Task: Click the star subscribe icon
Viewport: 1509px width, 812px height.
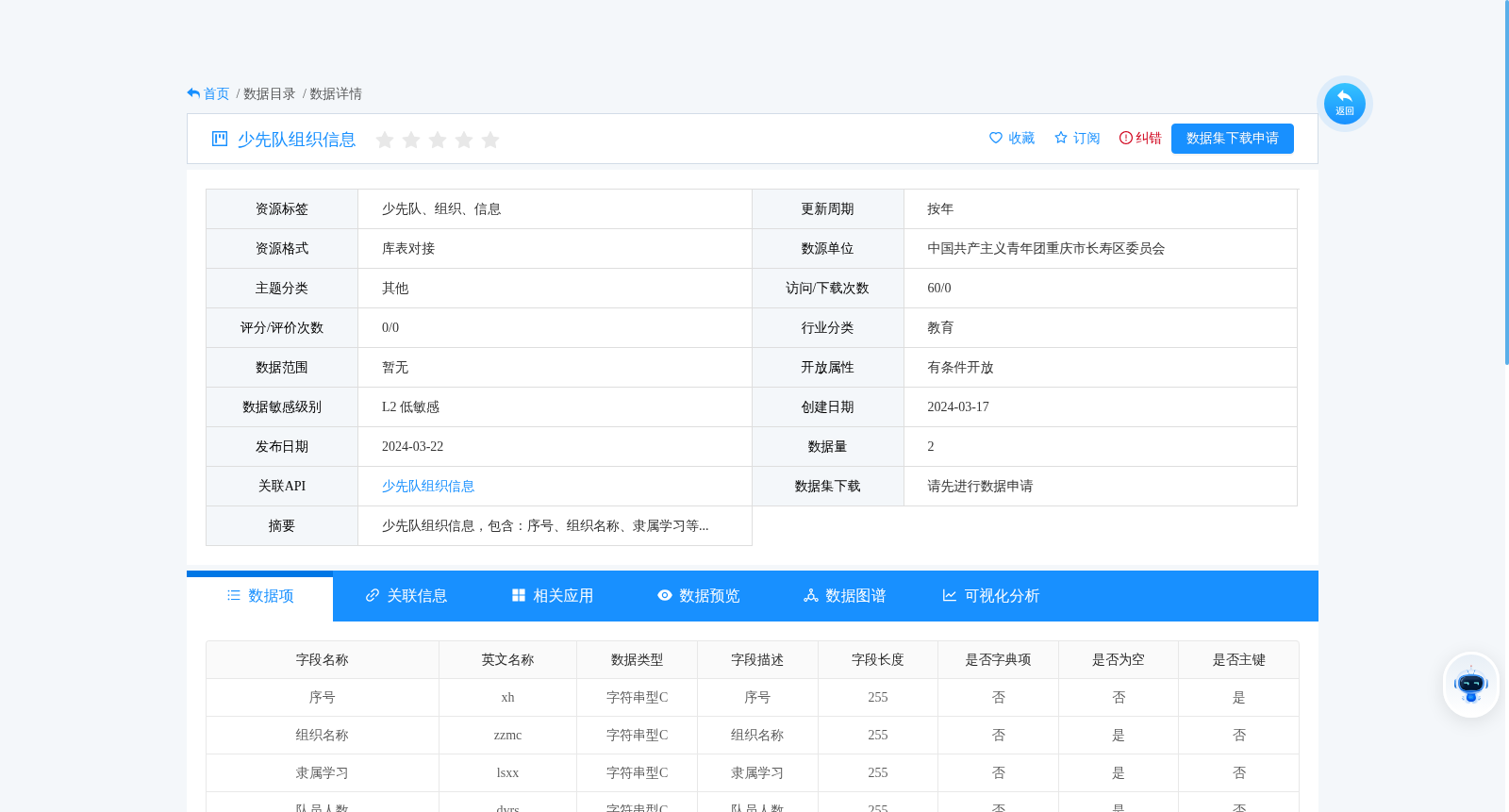Action: click(1061, 138)
